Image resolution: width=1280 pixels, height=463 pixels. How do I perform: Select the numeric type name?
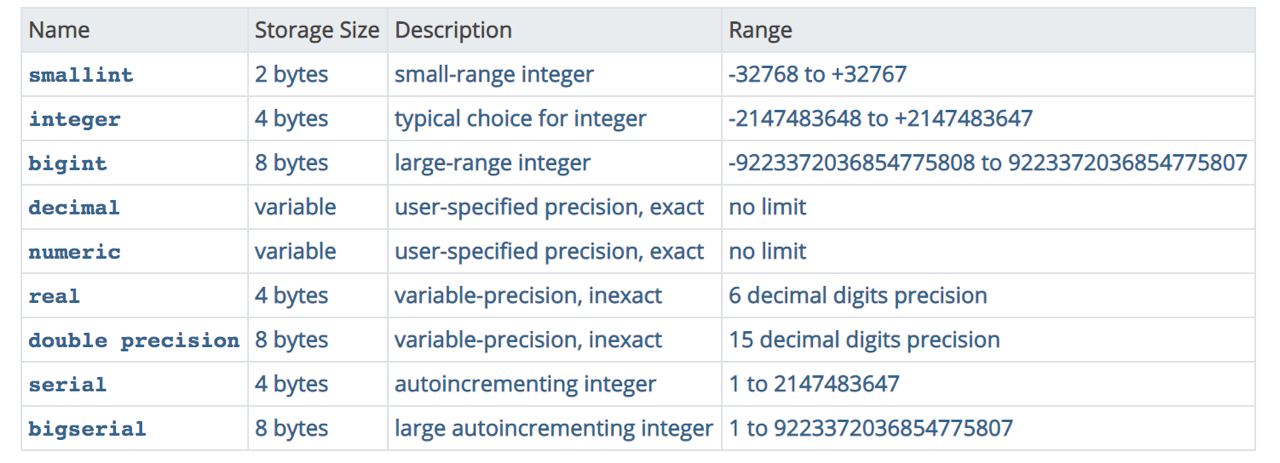coord(75,252)
